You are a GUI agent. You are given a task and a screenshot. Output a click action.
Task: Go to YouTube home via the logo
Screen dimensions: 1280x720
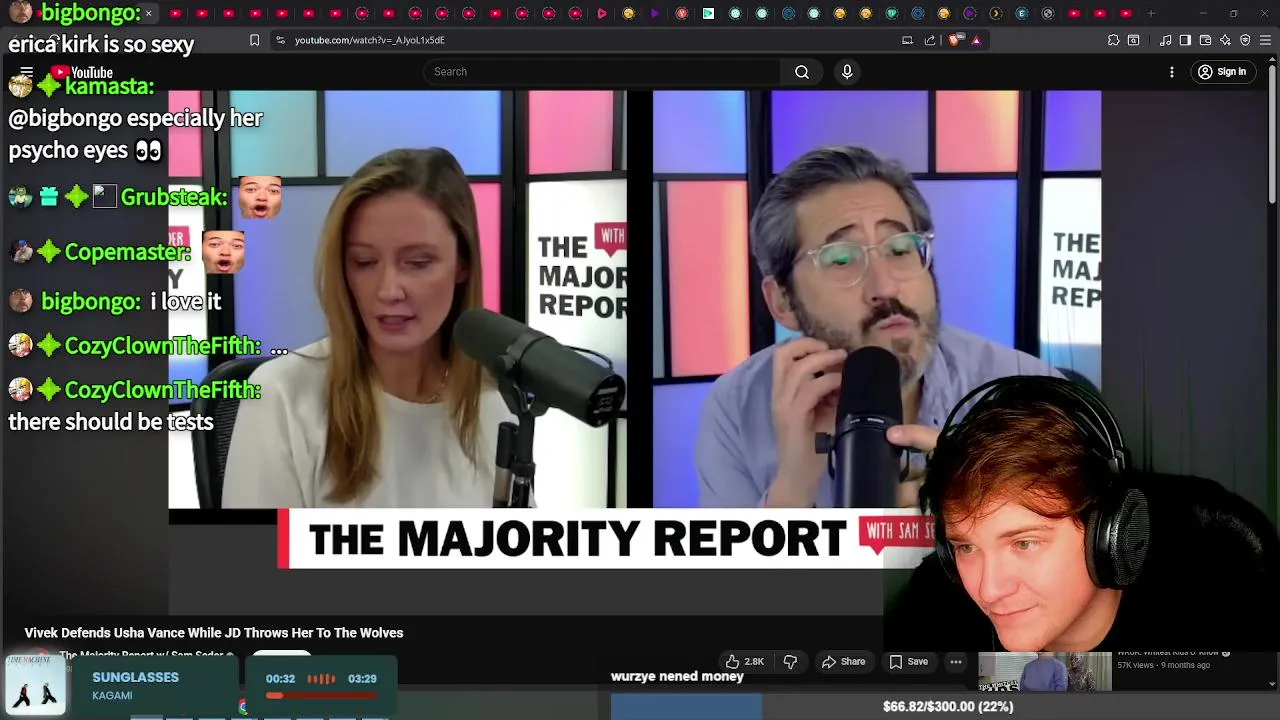coord(82,72)
